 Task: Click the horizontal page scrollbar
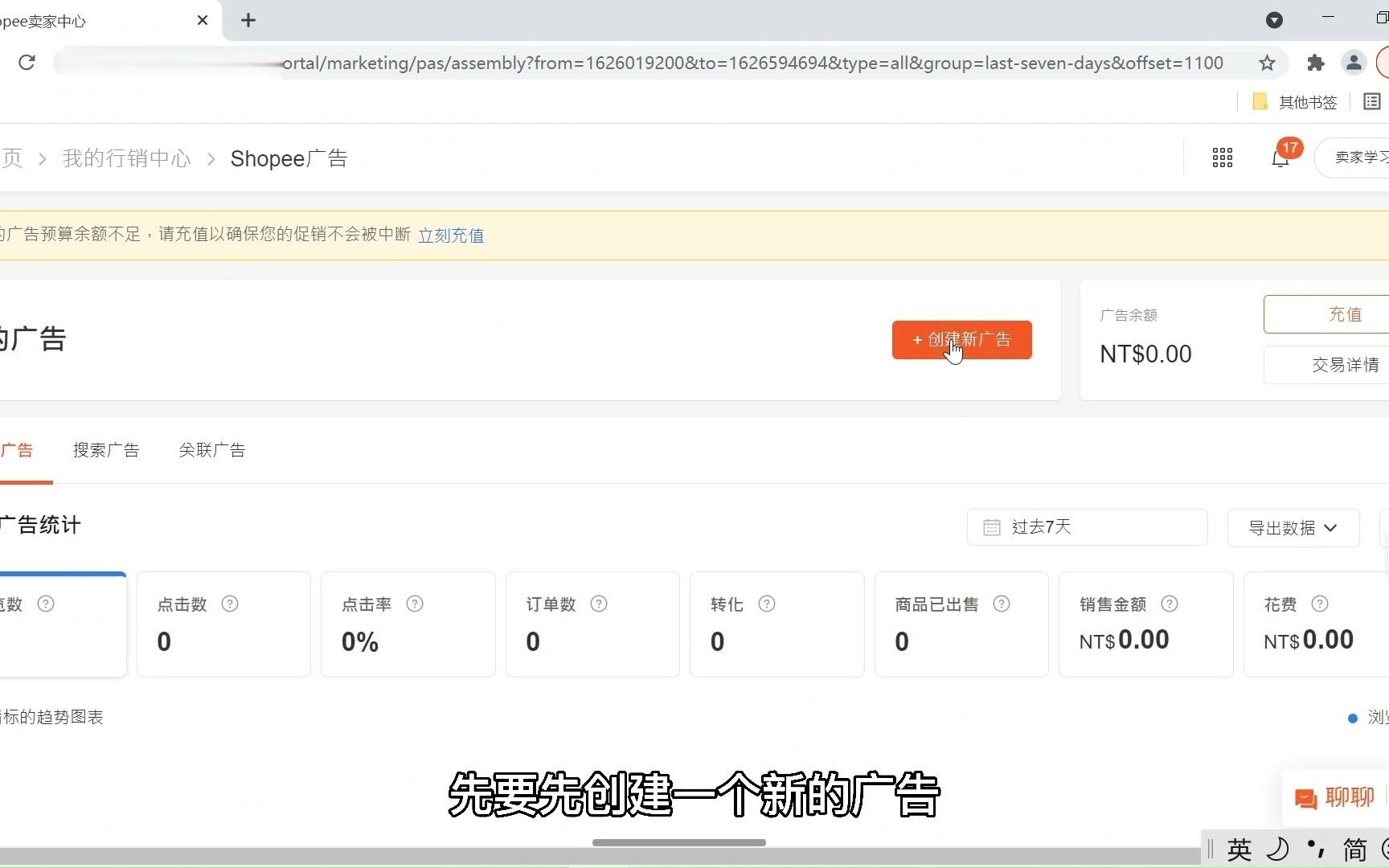(x=679, y=842)
